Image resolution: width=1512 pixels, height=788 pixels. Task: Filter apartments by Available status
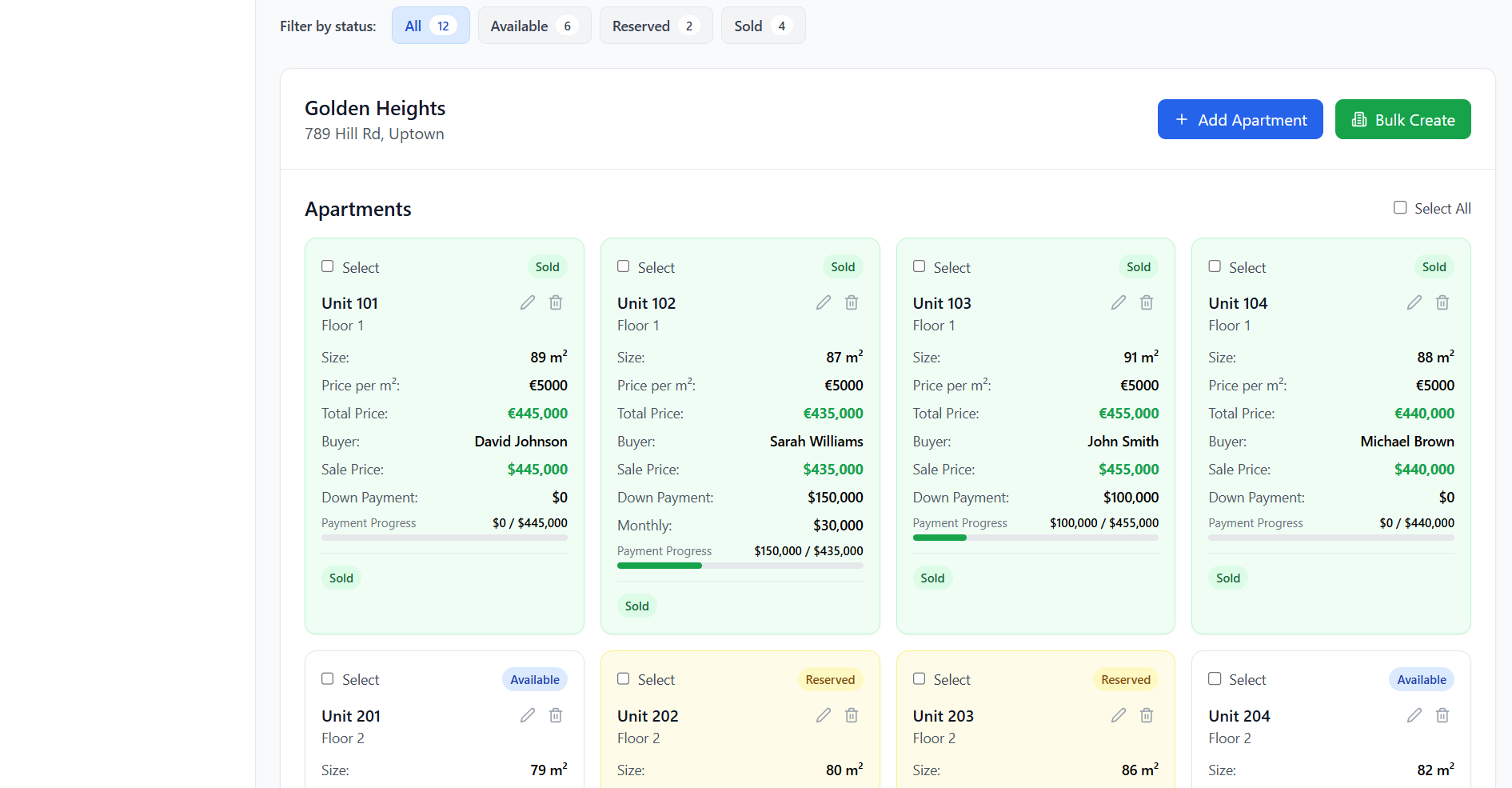(x=534, y=26)
